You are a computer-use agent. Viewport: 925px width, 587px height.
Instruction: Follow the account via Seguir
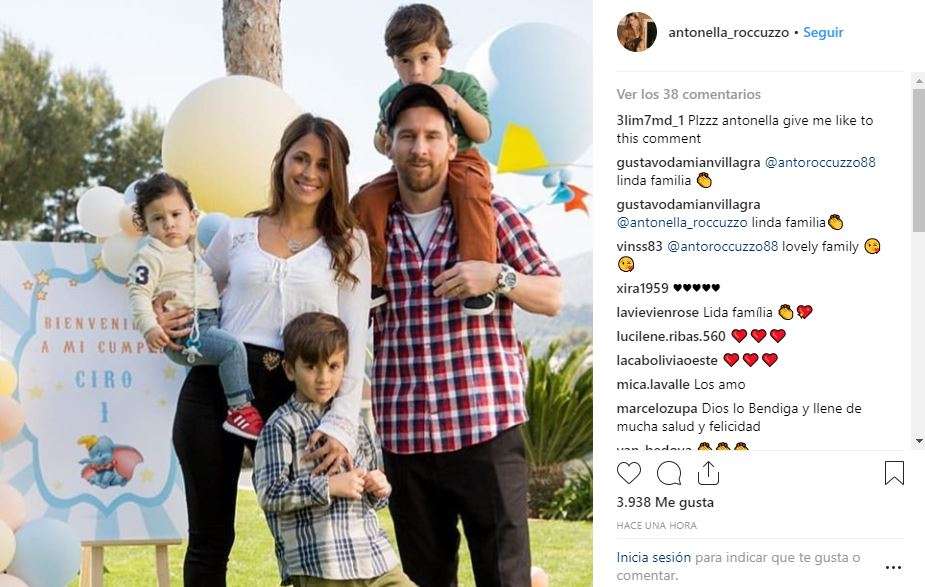tap(823, 32)
